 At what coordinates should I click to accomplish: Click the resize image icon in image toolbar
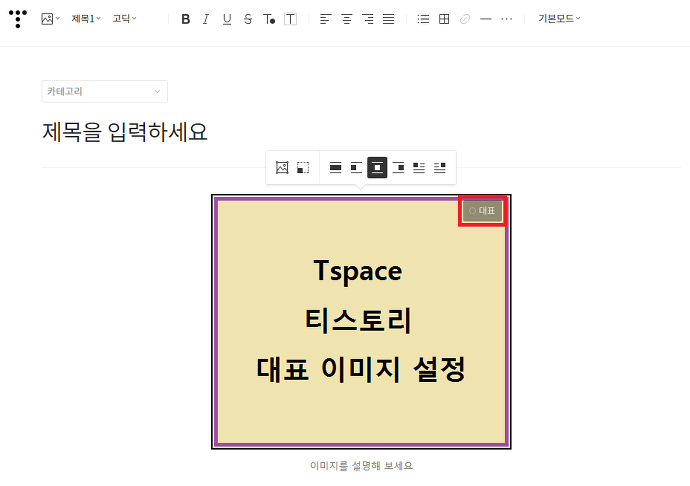click(x=303, y=167)
